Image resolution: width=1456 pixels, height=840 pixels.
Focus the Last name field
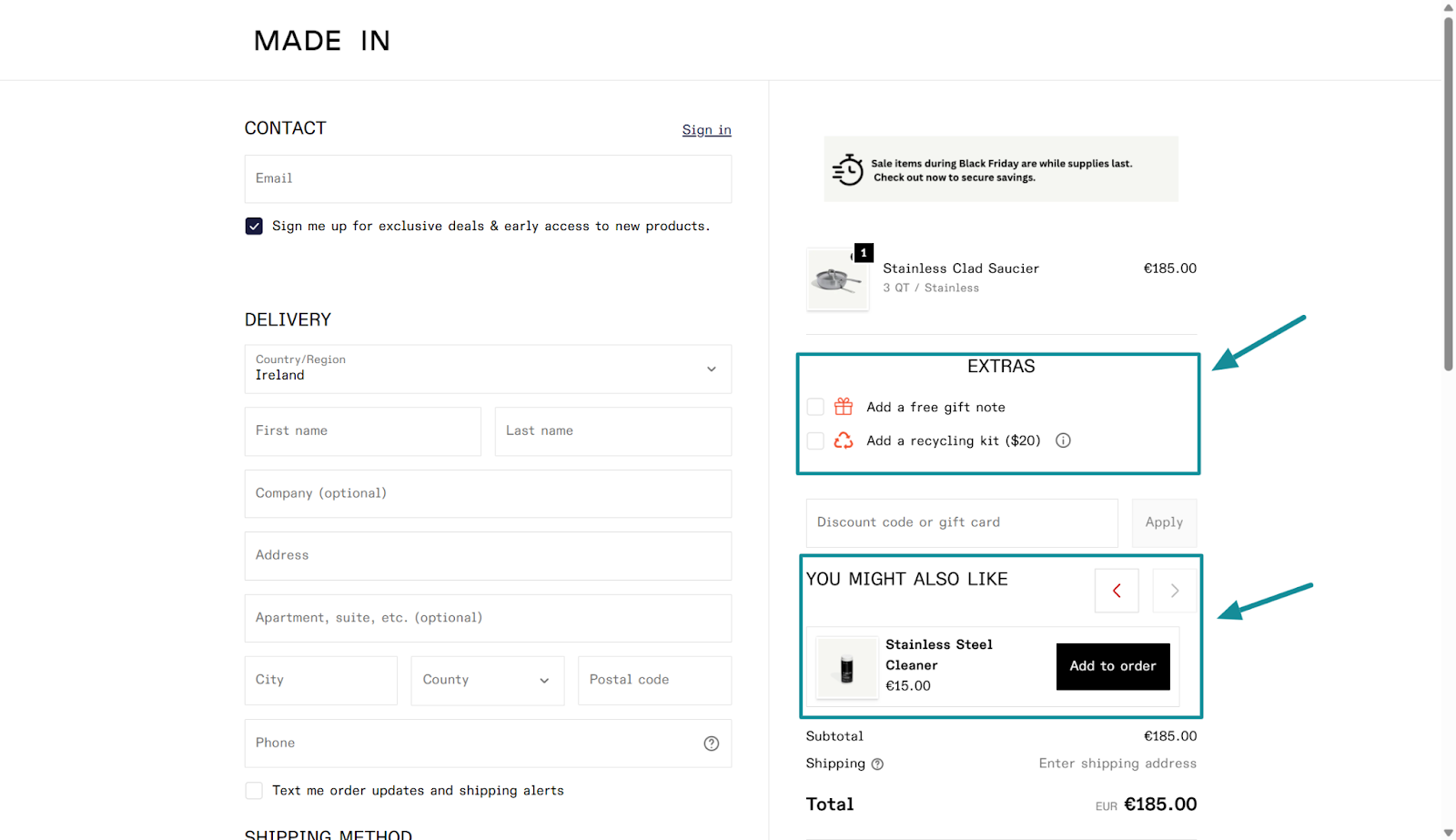click(613, 431)
